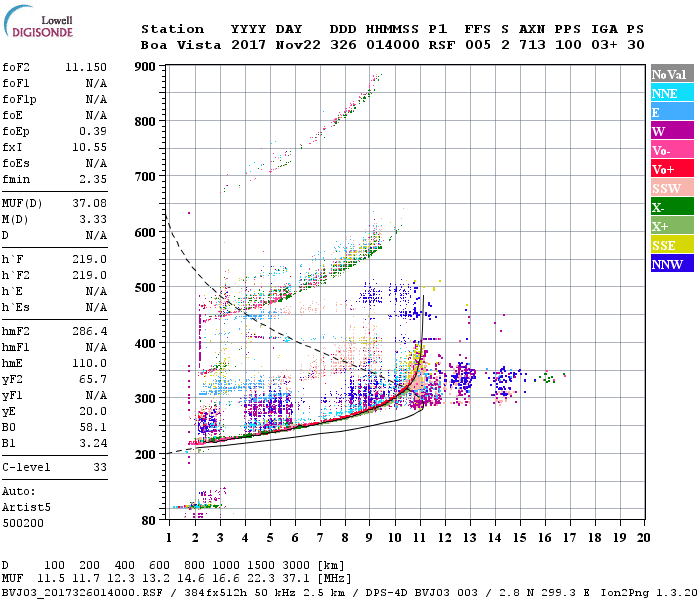Screen dimensions: 700x600
Task: Click the Lowell Digisonde logo
Action: (x=38, y=22)
